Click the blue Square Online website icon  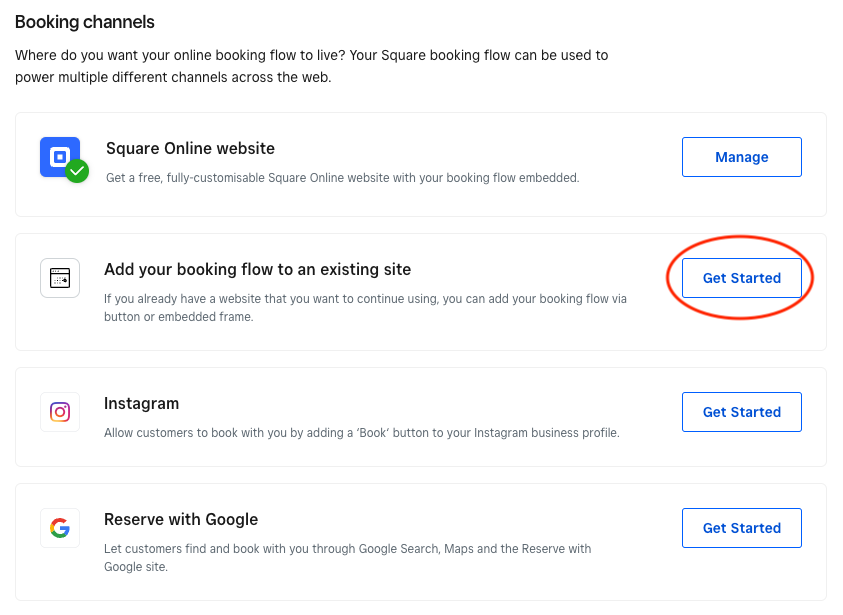[60, 157]
